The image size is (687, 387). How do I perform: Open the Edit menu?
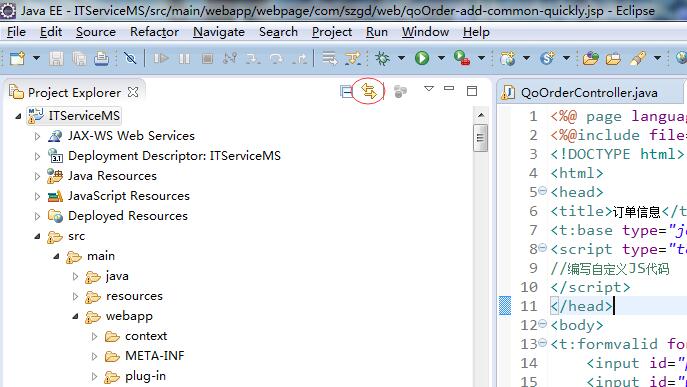(x=51, y=32)
